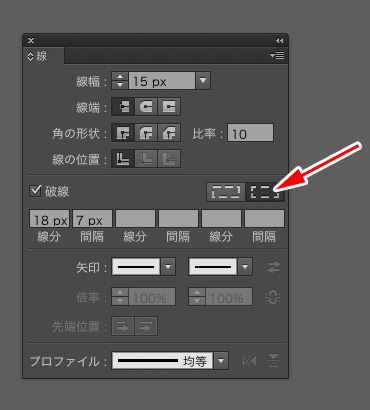Select the butt cap line end icon
Image resolution: width=370 pixels, height=410 pixels.
[123, 107]
